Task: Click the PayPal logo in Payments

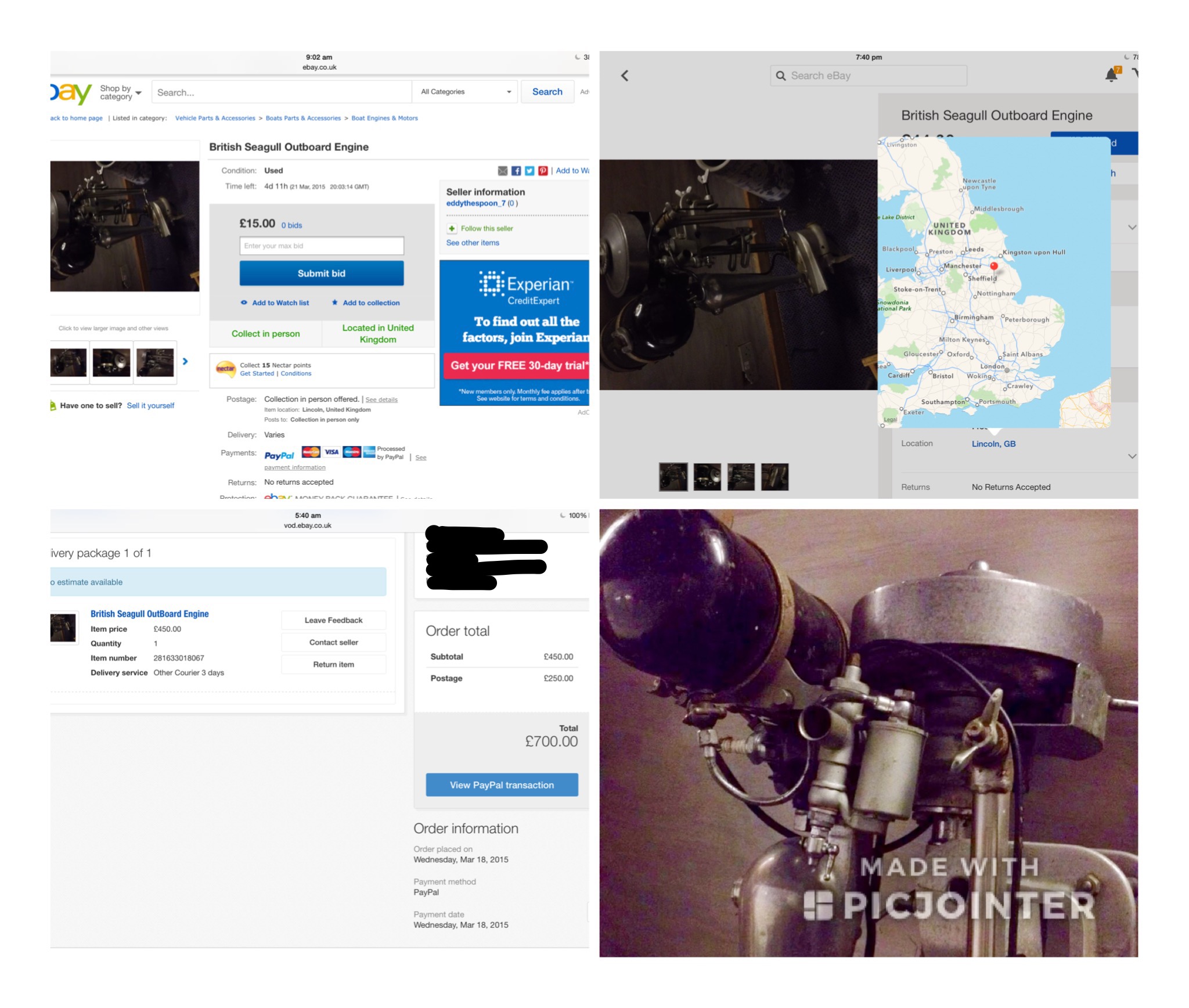Action: (x=279, y=456)
